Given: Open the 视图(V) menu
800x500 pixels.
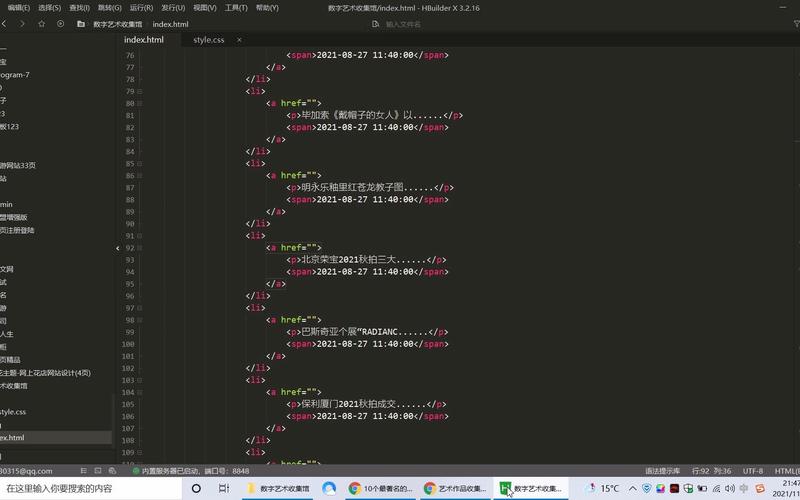Looking at the screenshot, I should click(x=205, y=8).
